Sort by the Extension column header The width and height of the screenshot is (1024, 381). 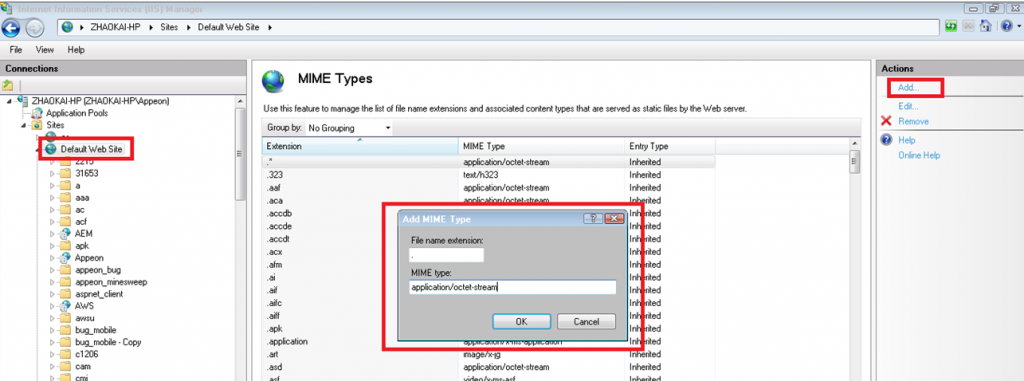pos(360,146)
